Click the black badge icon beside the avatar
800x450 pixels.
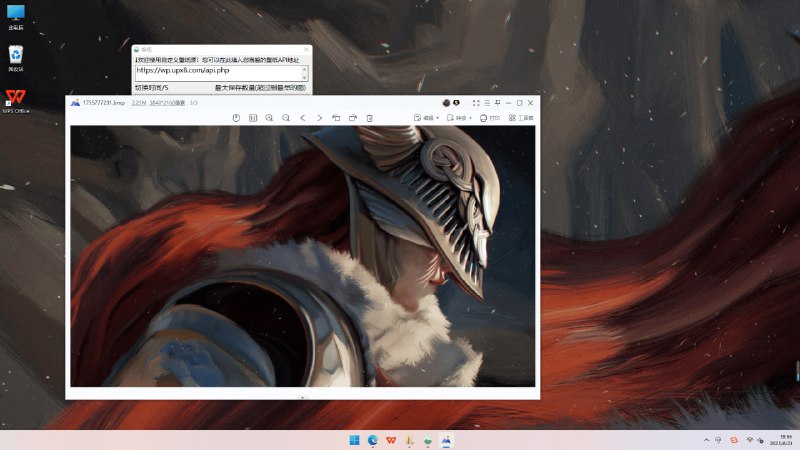456,103
